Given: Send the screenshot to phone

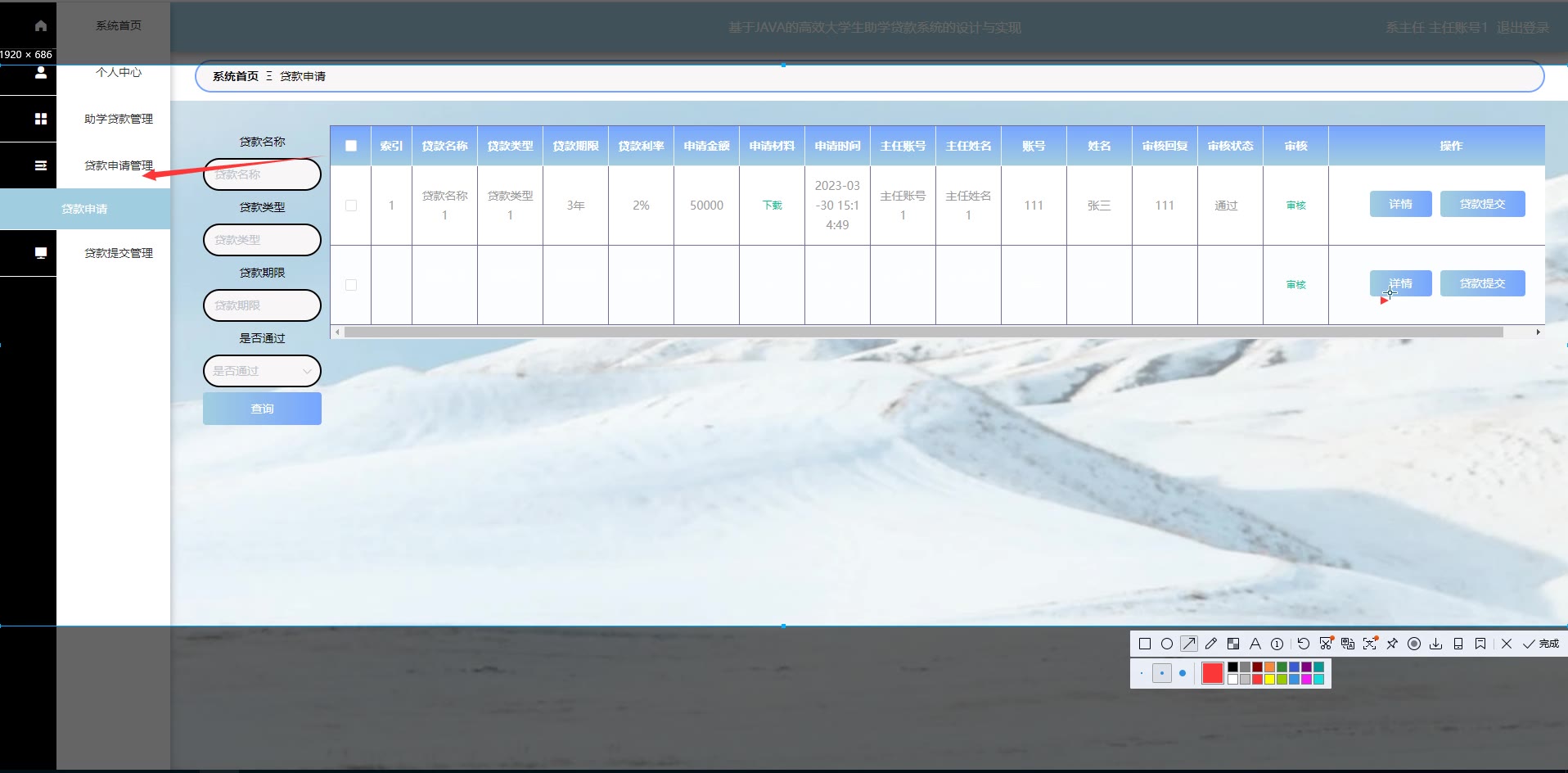Looking at the screenshot, I should pos(1458,644).
